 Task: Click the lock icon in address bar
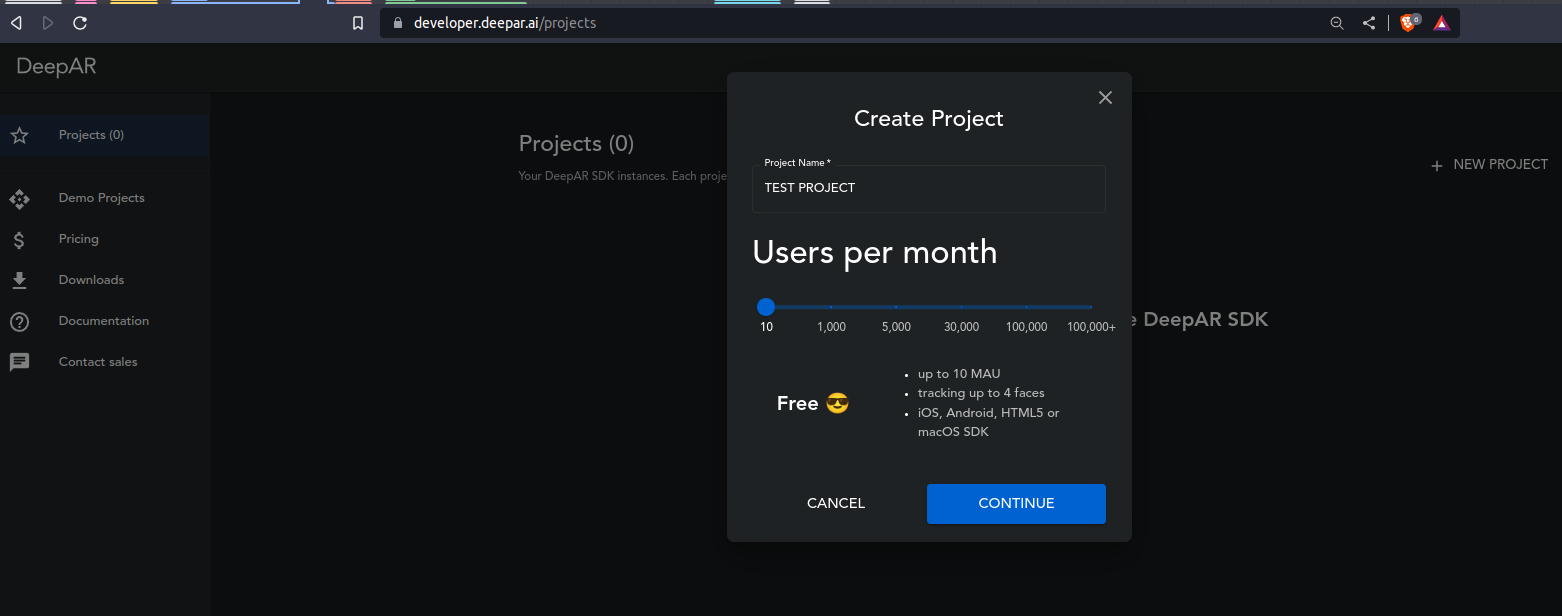pos(397,23)
